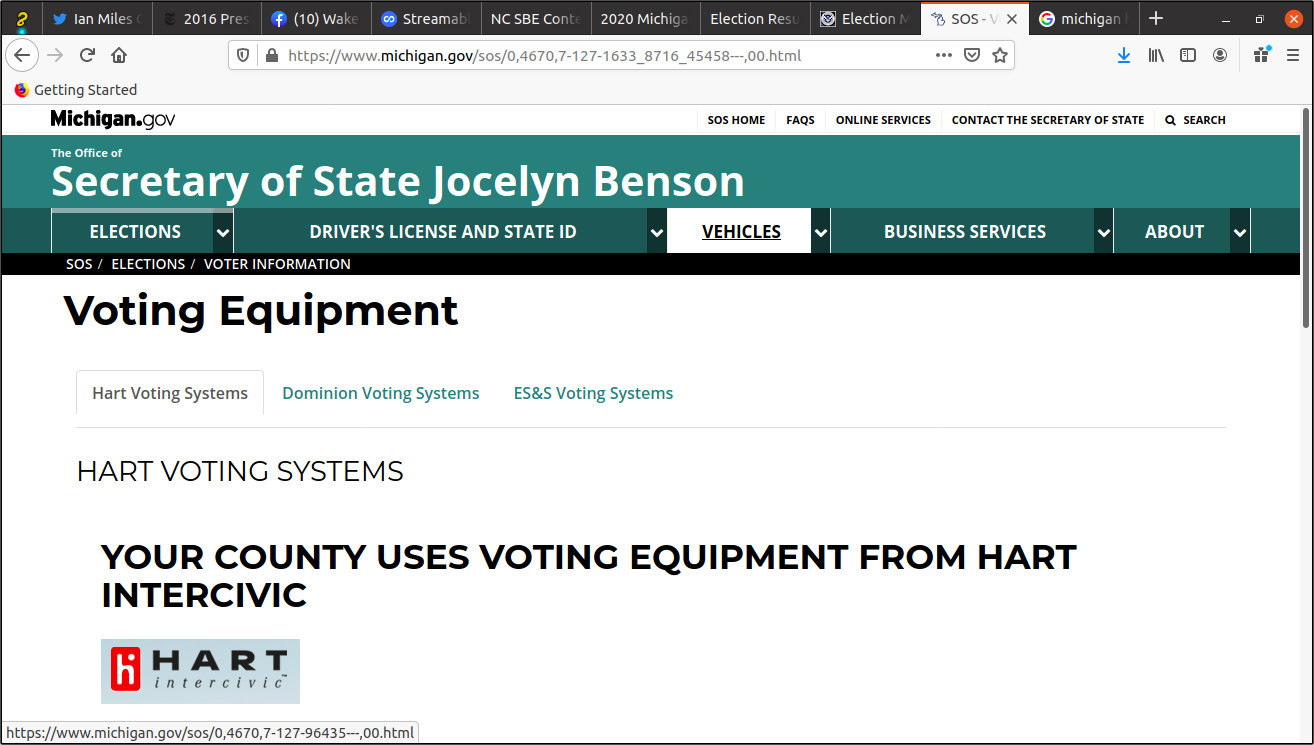Open the Business Services navigation item
Image resolution: width=1314 pixels, height=745 pixels.
pyautogui.click(x=965, y=232)
